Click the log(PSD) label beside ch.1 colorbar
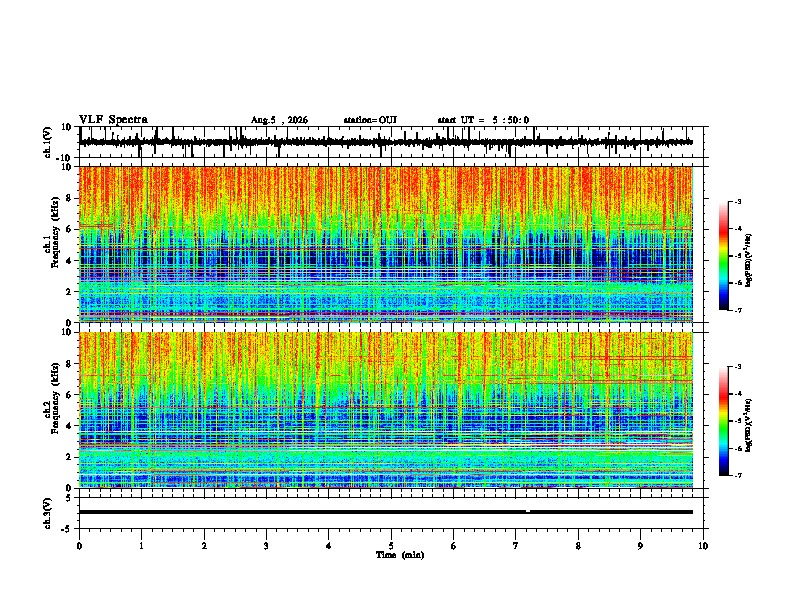This screenshot has height=612, width=792. click(749, 260)
